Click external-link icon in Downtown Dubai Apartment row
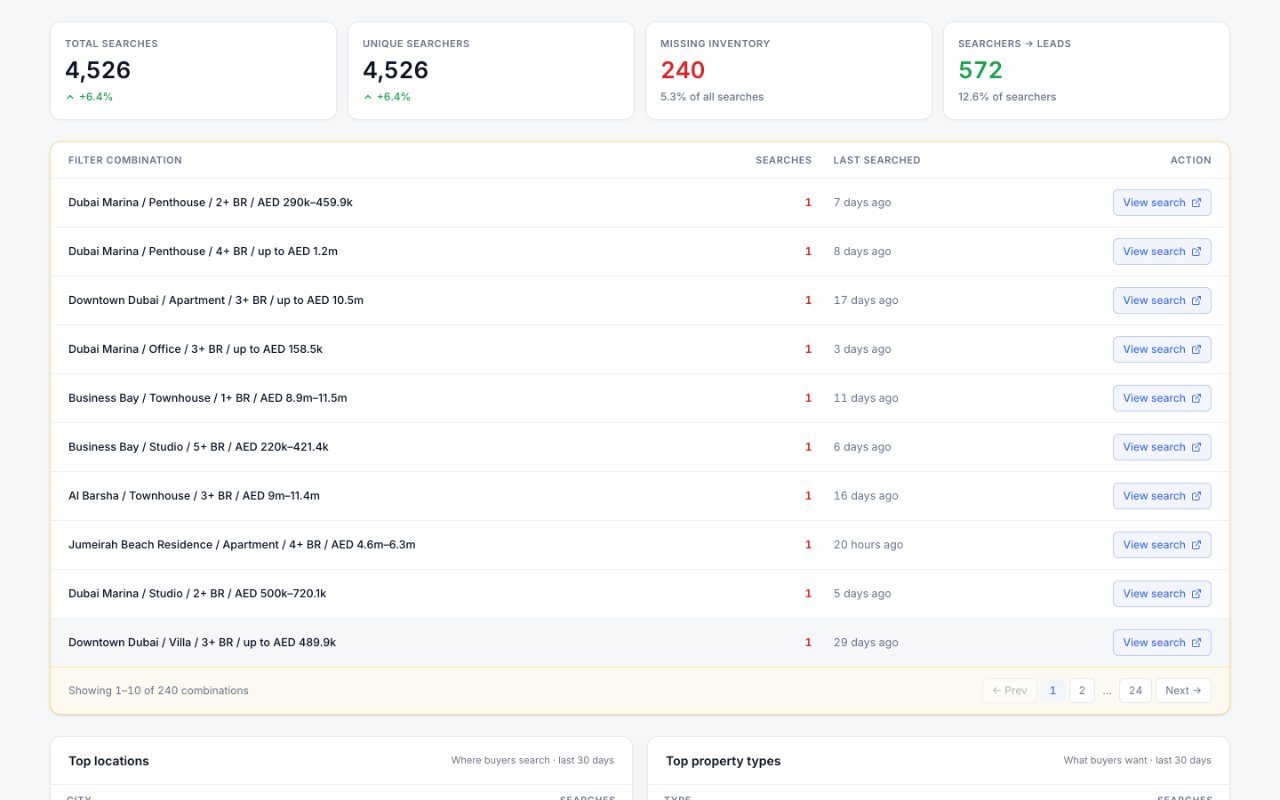Viewport: 1280px width, 800px height. coord(1196,301)
